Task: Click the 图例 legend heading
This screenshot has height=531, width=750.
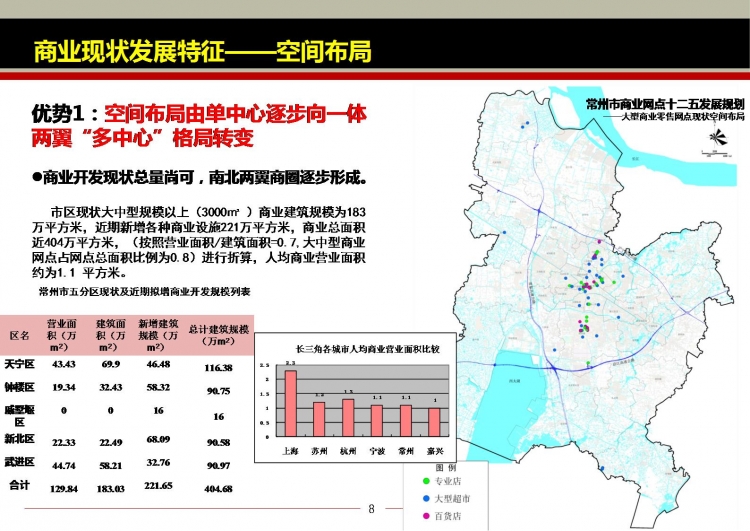Action: pos(445,467)
